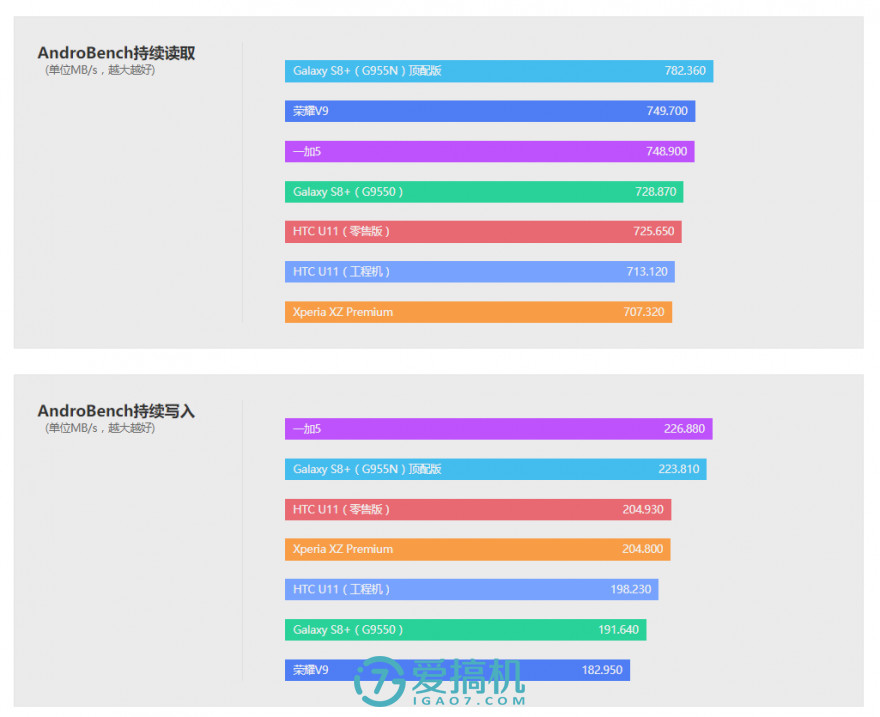Select the 荣耀V9 bar in read chart
The image size is (880, 717).
tap(480, 111)
